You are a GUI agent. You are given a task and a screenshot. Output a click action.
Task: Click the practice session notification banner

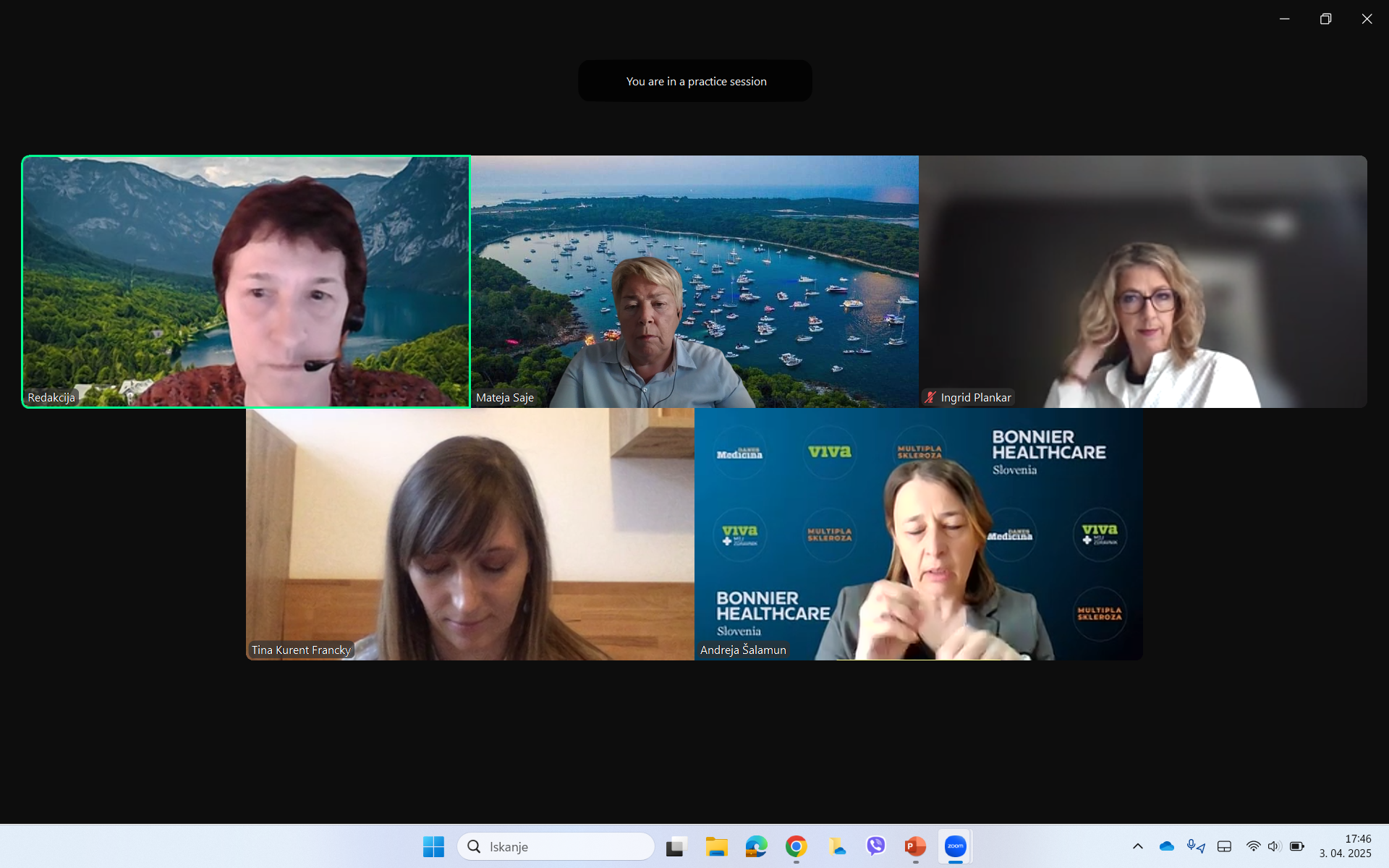695,81
